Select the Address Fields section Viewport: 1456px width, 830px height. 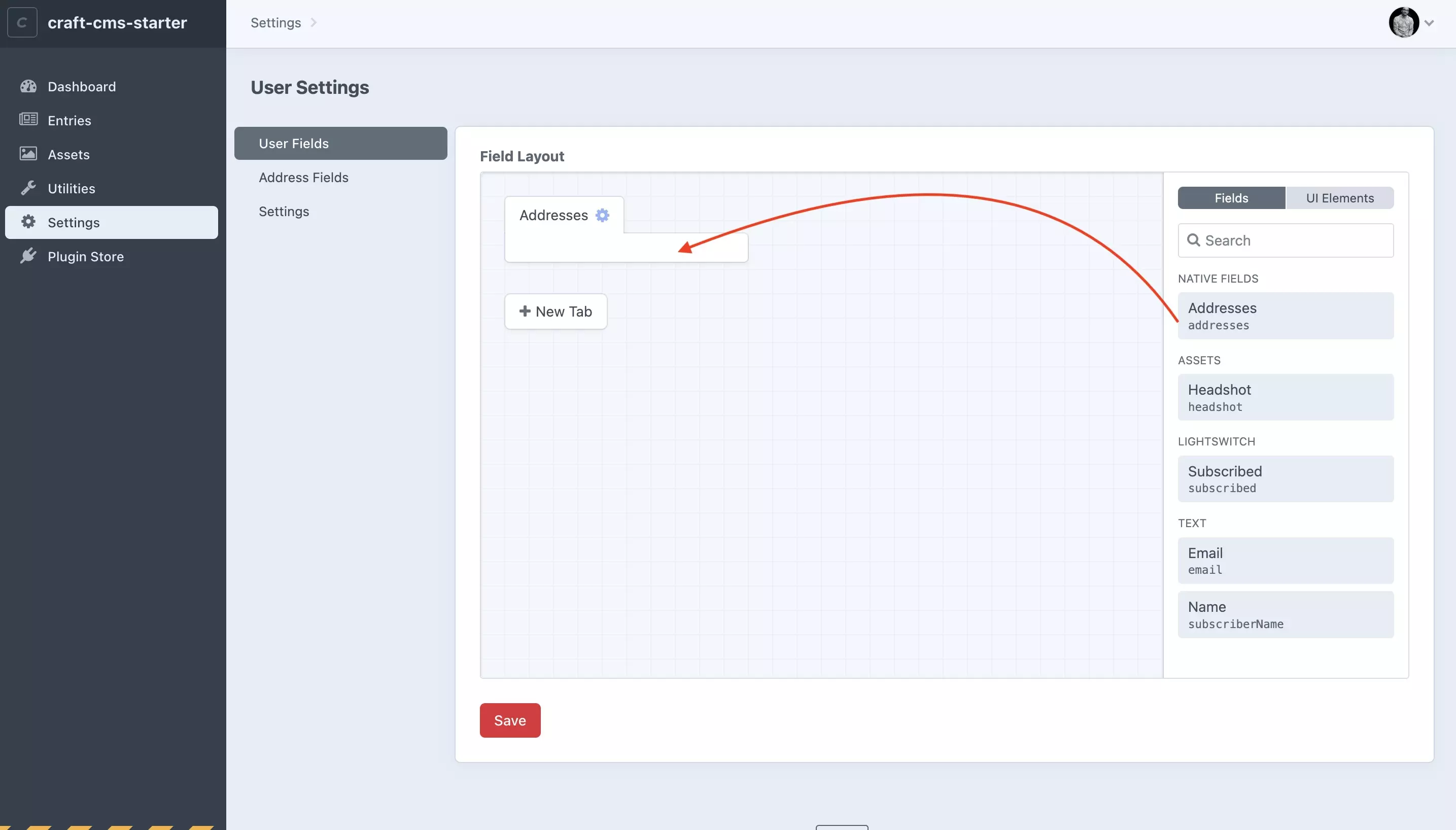click(341, 177)
